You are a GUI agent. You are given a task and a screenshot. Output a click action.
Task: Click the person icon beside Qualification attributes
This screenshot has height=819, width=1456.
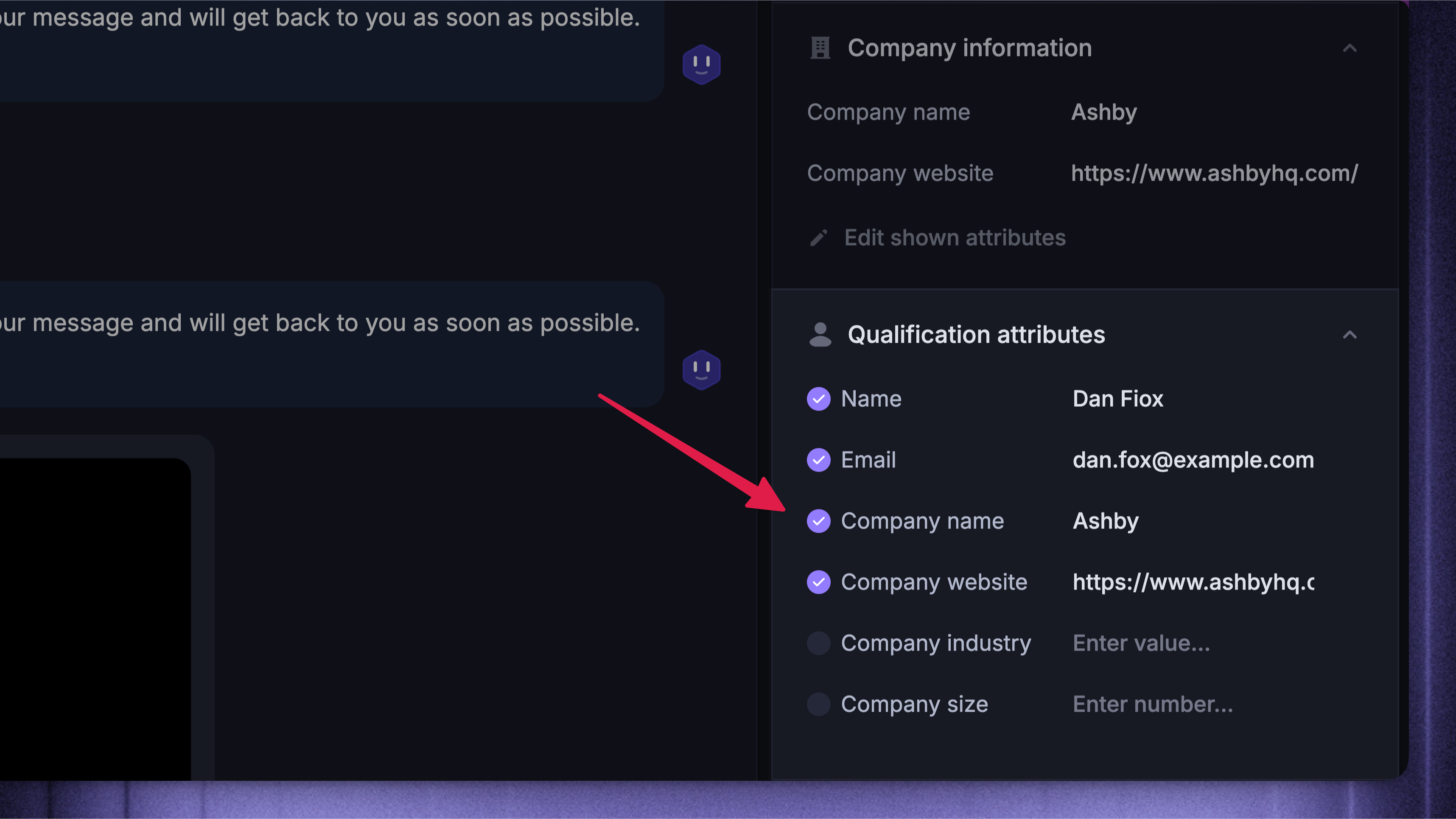[x=820, y=335]
